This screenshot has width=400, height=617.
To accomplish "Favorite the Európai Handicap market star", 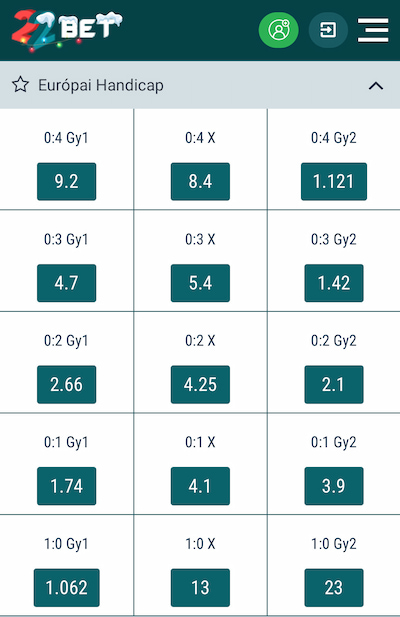I will [20, 85].
